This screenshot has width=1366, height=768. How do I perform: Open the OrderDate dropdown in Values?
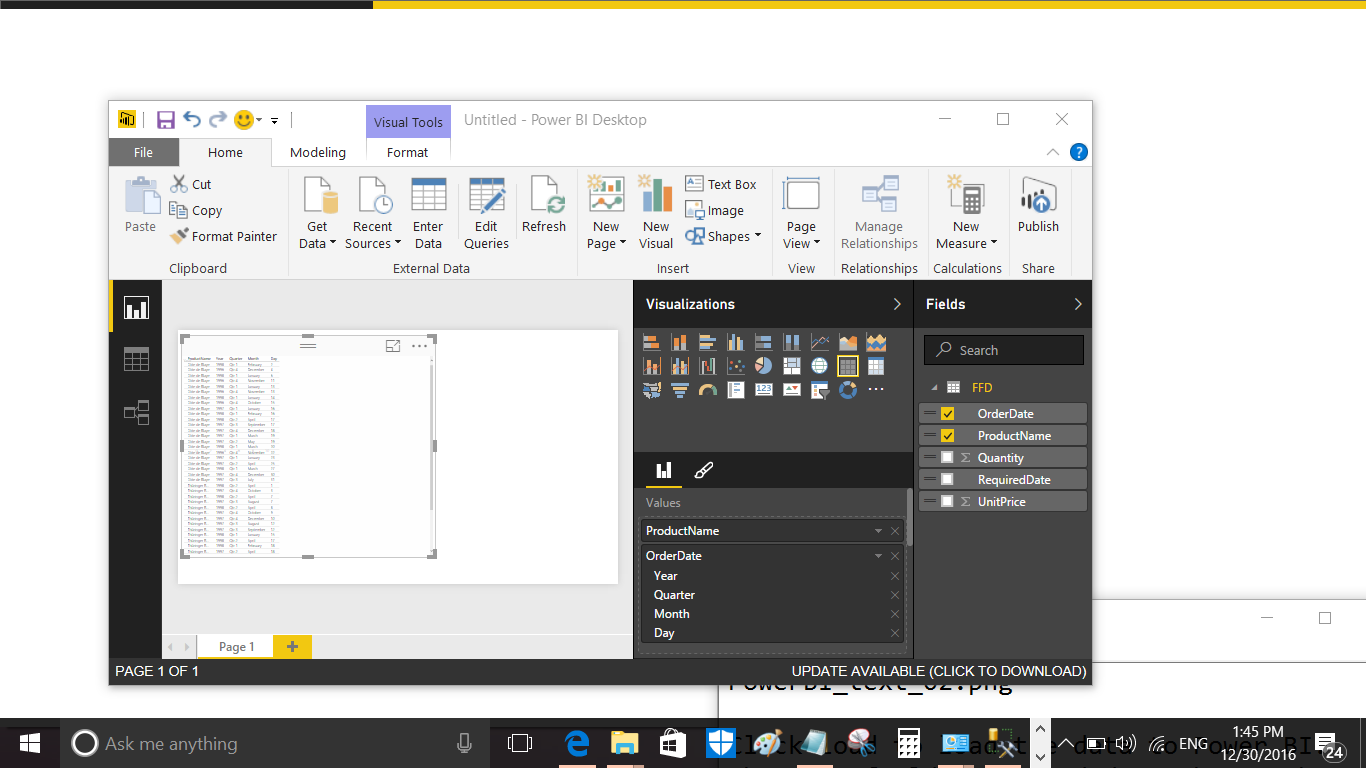point(877,555)
